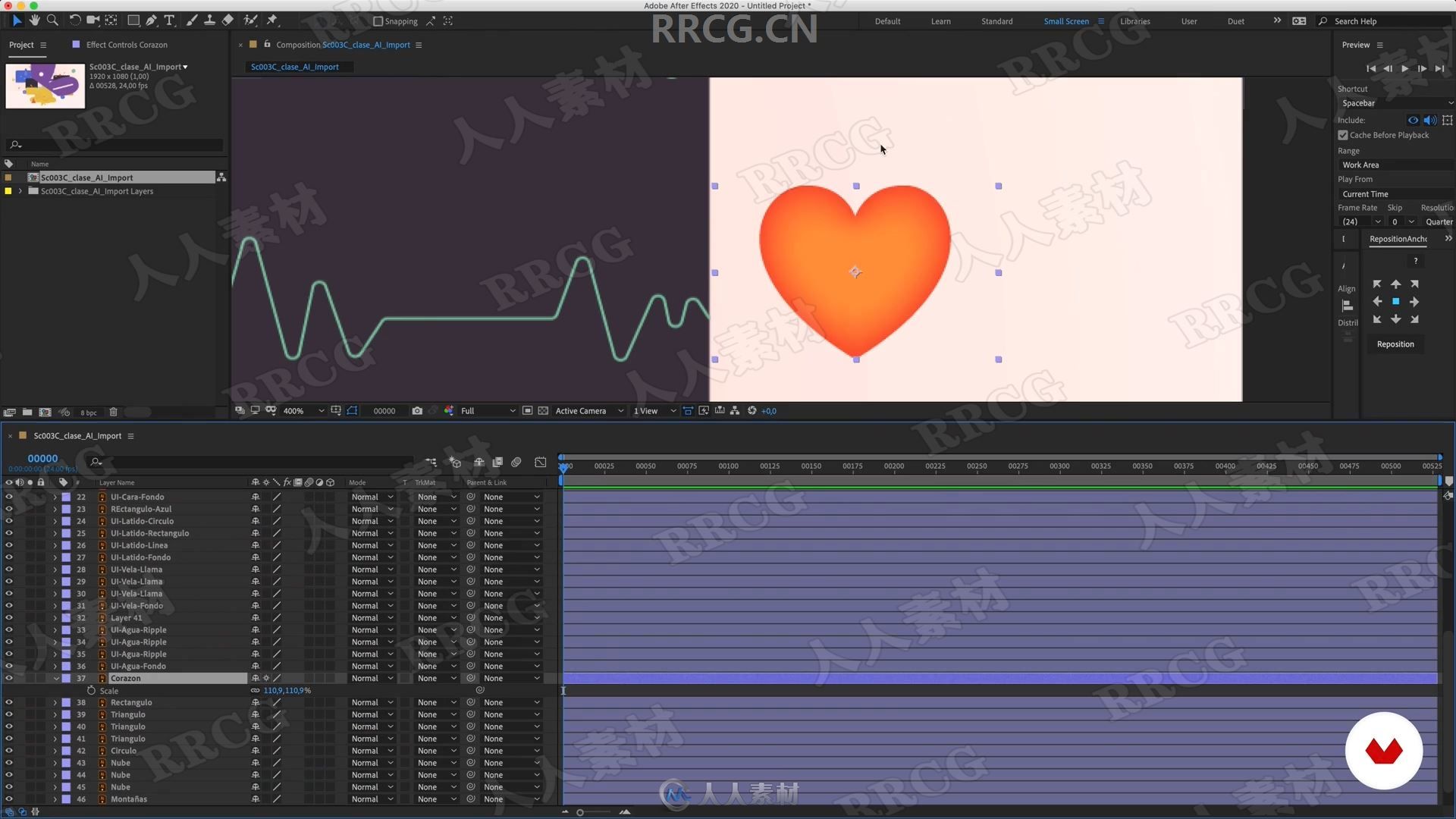1456x819 pixels.
Task: Click the current time display 00000 in timeline
Action: [42, 458]
